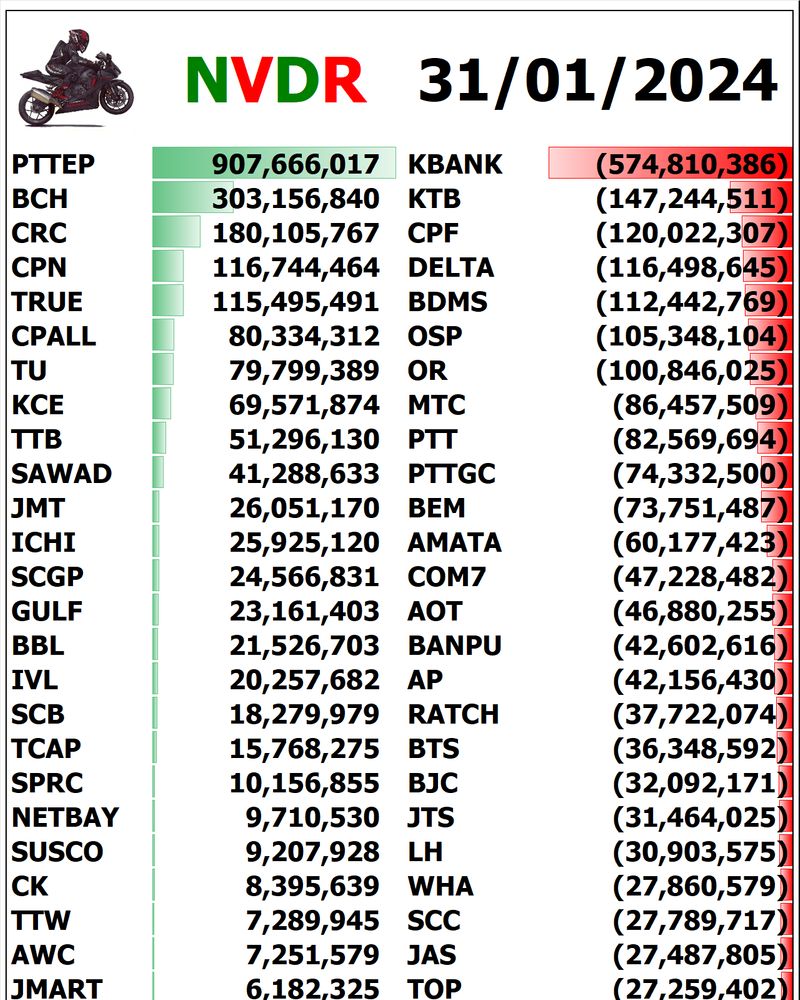800x1000 pixels.
Task: Click the SAWAD ticker label
Action: point(62,474)
